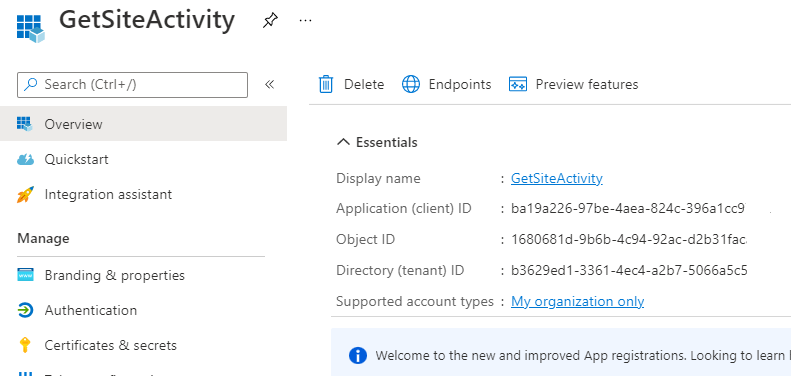
Task: Click the Integration assistant rocket icon
Action: 25,194
